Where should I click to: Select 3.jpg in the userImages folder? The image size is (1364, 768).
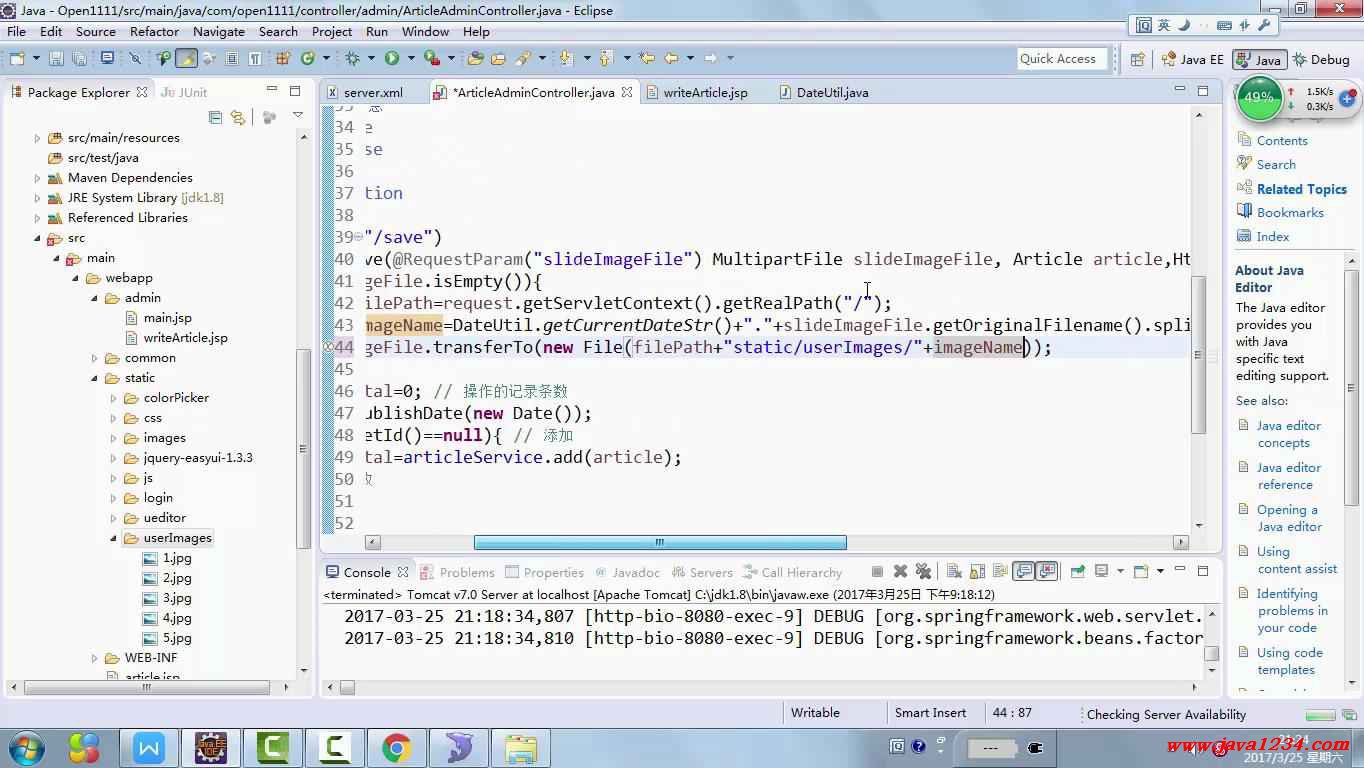pos(177,598)
